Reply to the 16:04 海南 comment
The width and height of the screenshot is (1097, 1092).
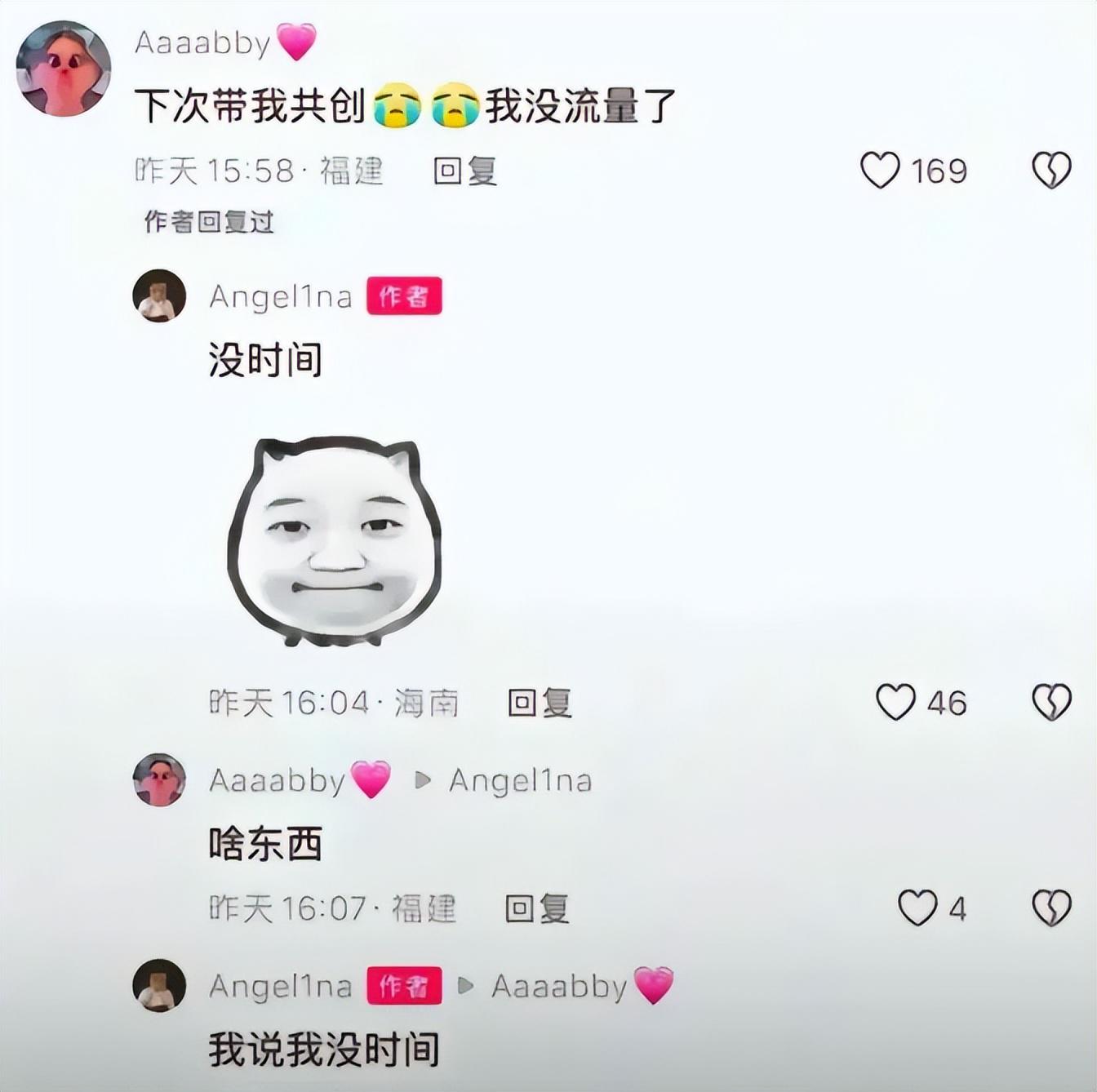(x=540, y=702)
